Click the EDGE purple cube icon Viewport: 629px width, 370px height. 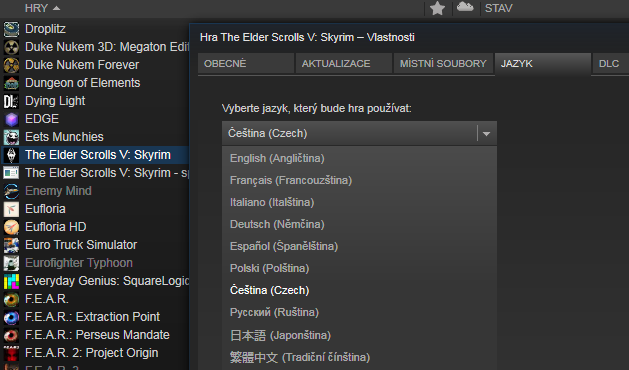tap(11, 119)
